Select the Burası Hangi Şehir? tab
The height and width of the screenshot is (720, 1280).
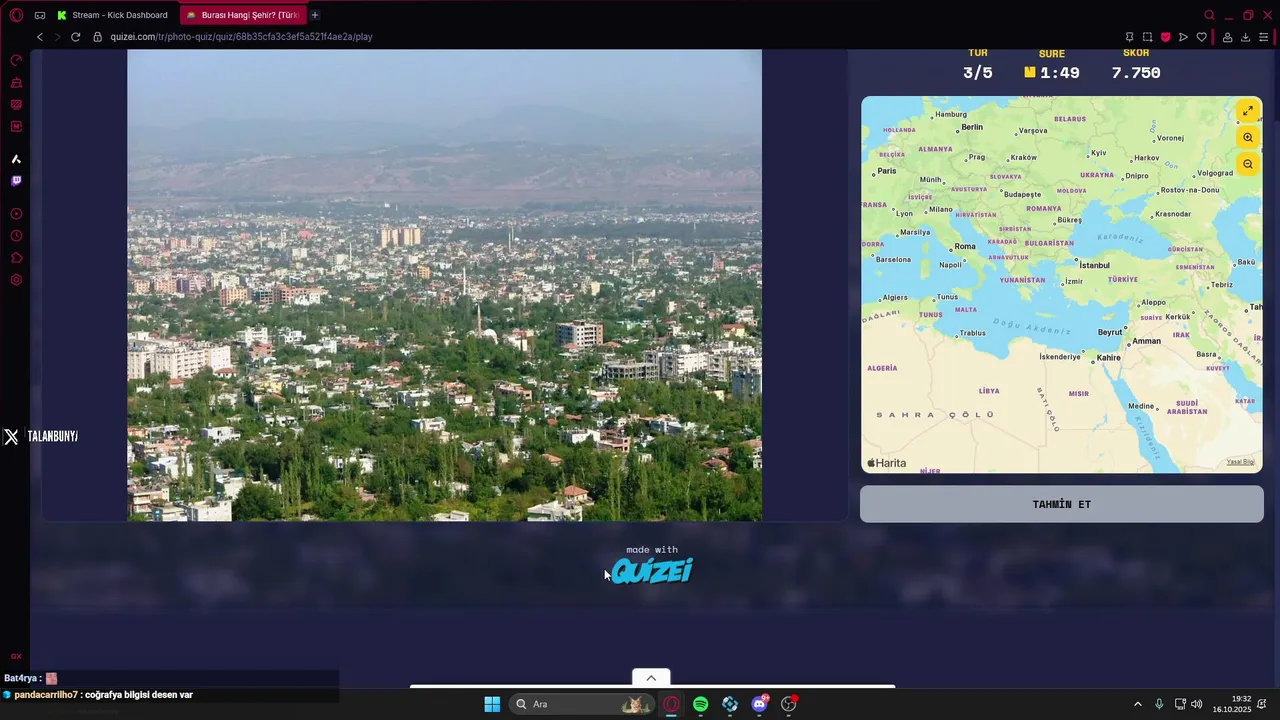pos(243,15)
